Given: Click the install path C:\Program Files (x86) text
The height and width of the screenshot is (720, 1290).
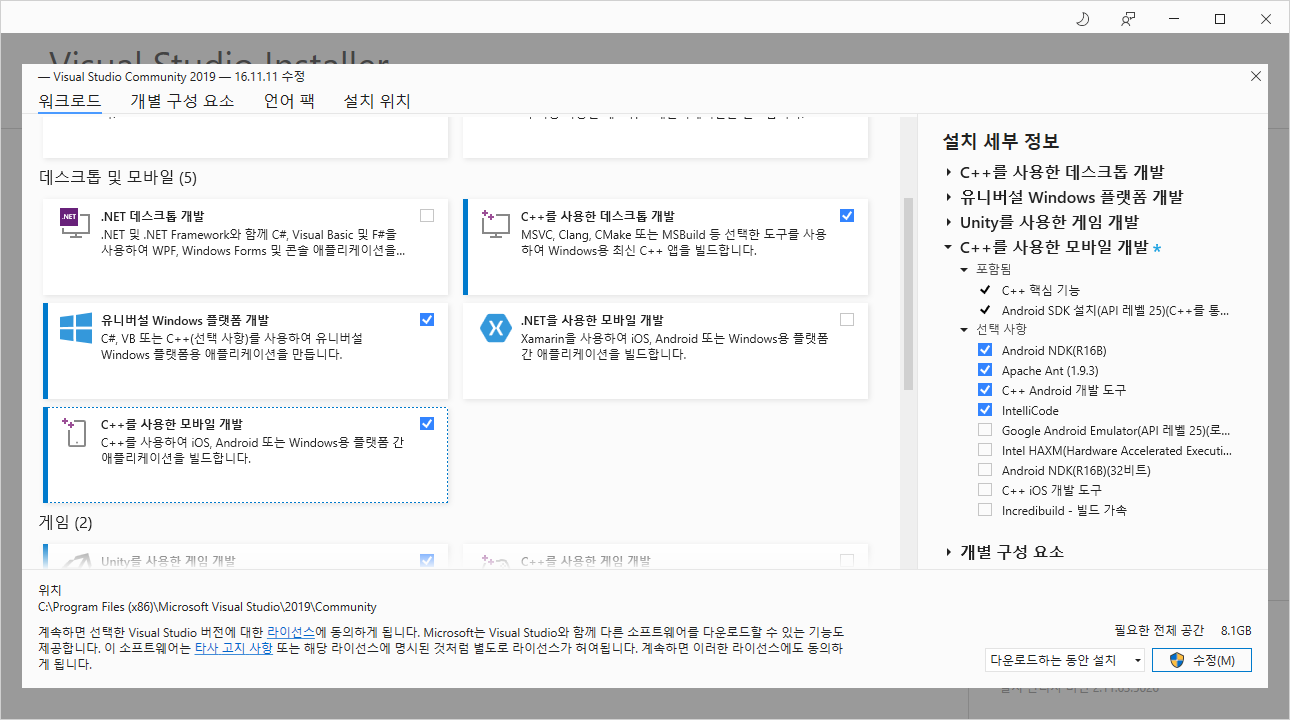Looking at the screenshot, I should coord(207,606).
